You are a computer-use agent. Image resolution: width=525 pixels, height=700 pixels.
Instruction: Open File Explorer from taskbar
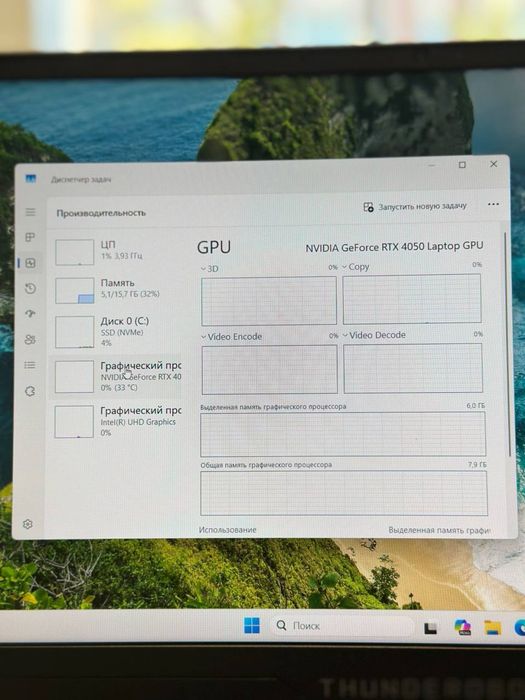[x=493, y=627]
